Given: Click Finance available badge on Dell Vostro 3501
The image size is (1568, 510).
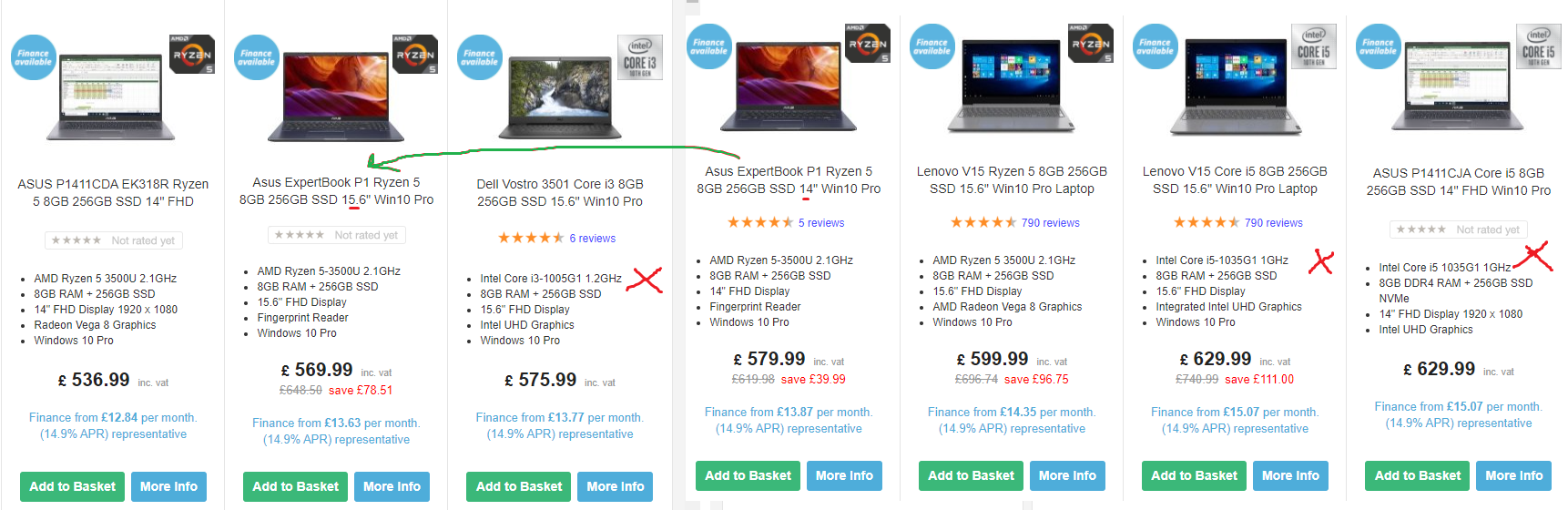Looking at the screenshot, I should point(479,57).
